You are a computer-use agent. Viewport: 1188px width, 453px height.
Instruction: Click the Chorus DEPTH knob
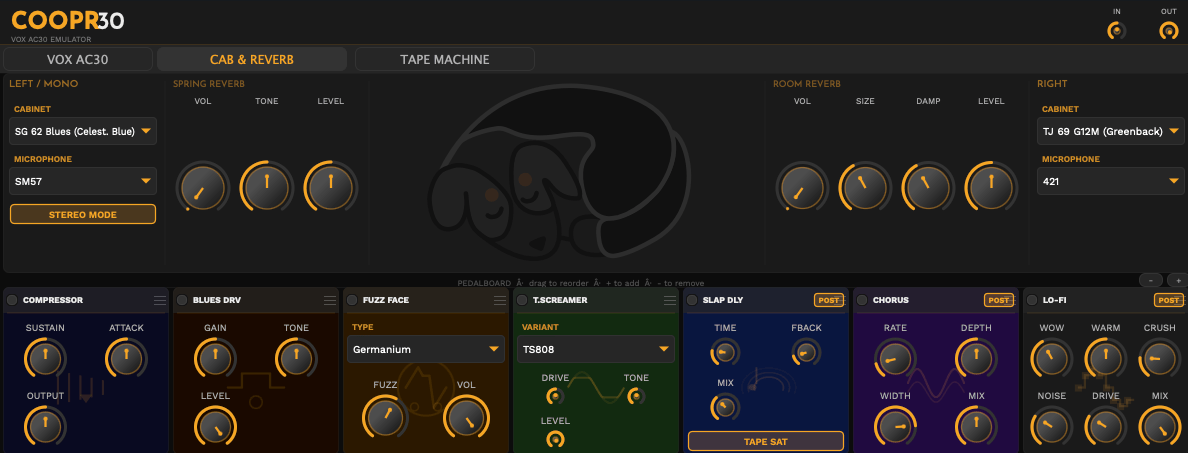(976, 359)
